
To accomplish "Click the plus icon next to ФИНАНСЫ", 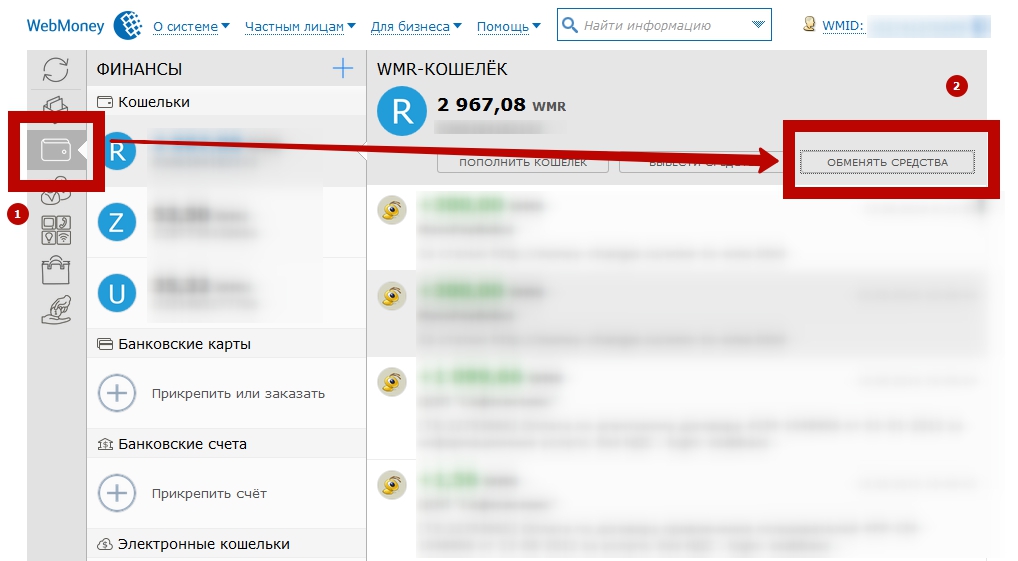I will click(x=343, y=68).
